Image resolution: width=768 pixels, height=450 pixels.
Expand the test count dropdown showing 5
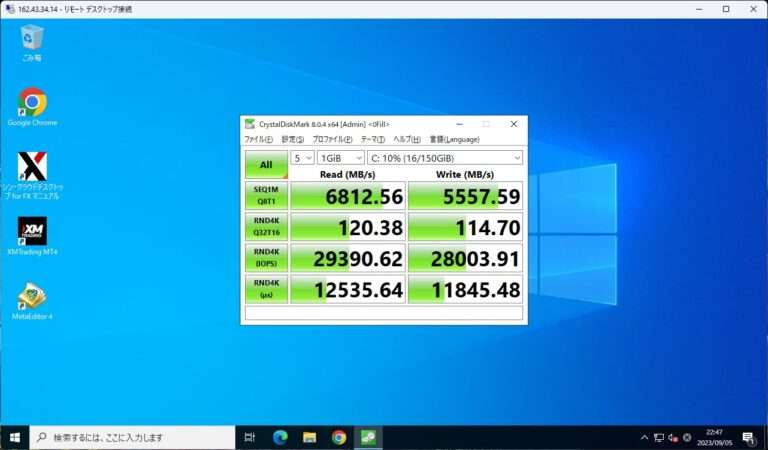coord(301,158)
